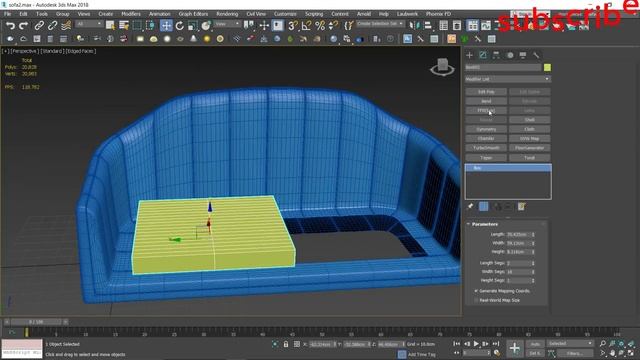Image resolution: width=640 pixels, height=360 pixels.
Task: Select the Select and Link tool
Action: tap(39, 26)
